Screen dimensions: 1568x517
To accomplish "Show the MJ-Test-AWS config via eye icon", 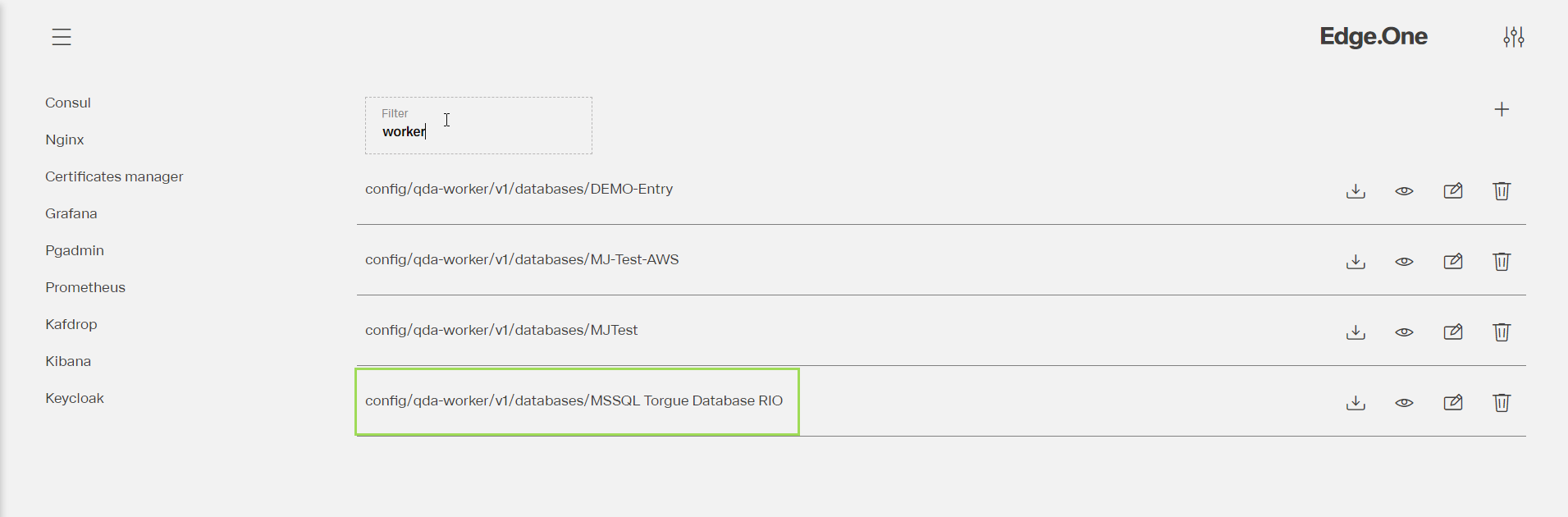I will coord(1404,262).
